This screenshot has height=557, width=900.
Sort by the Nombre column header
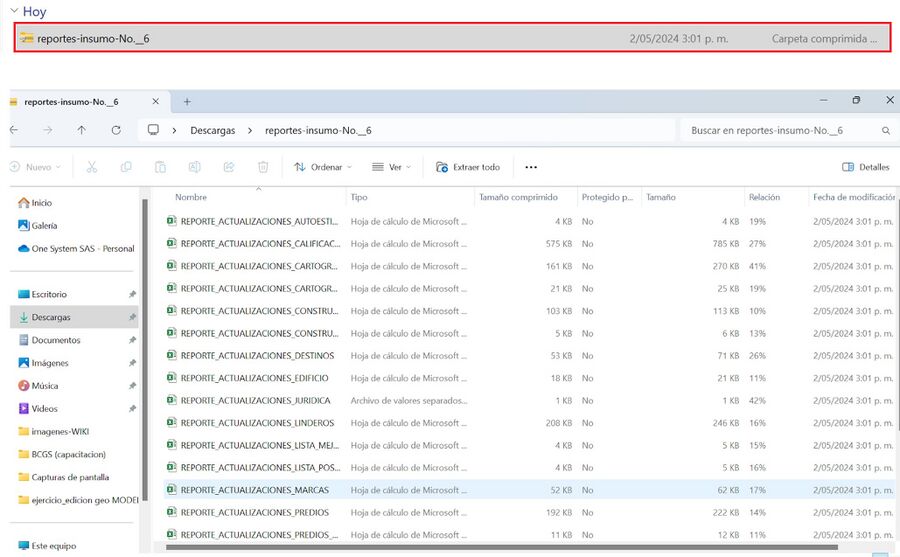point(191,197)
